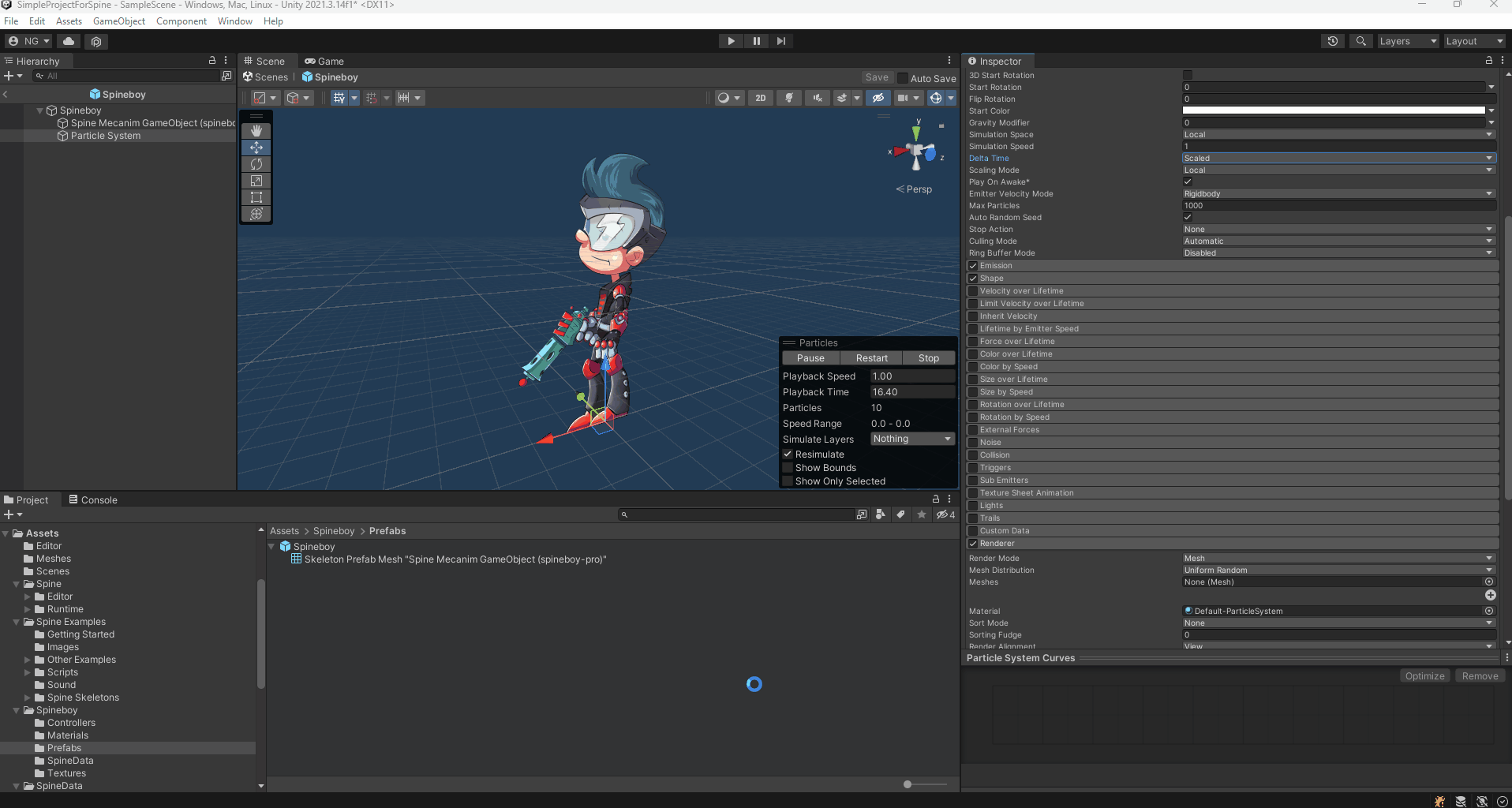Click Project favorites star icon
Screen dimensions: 1512x808
(x=922, y=514)
